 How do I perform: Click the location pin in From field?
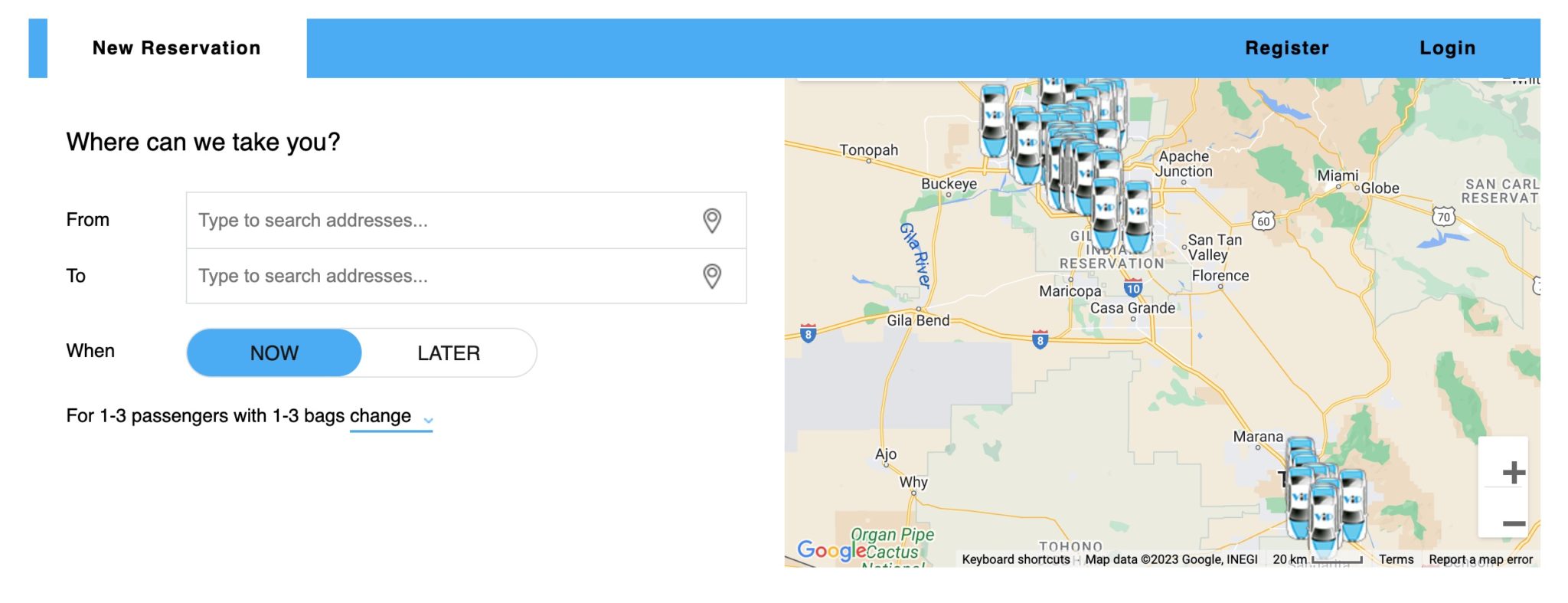click(x=711, y=221)
